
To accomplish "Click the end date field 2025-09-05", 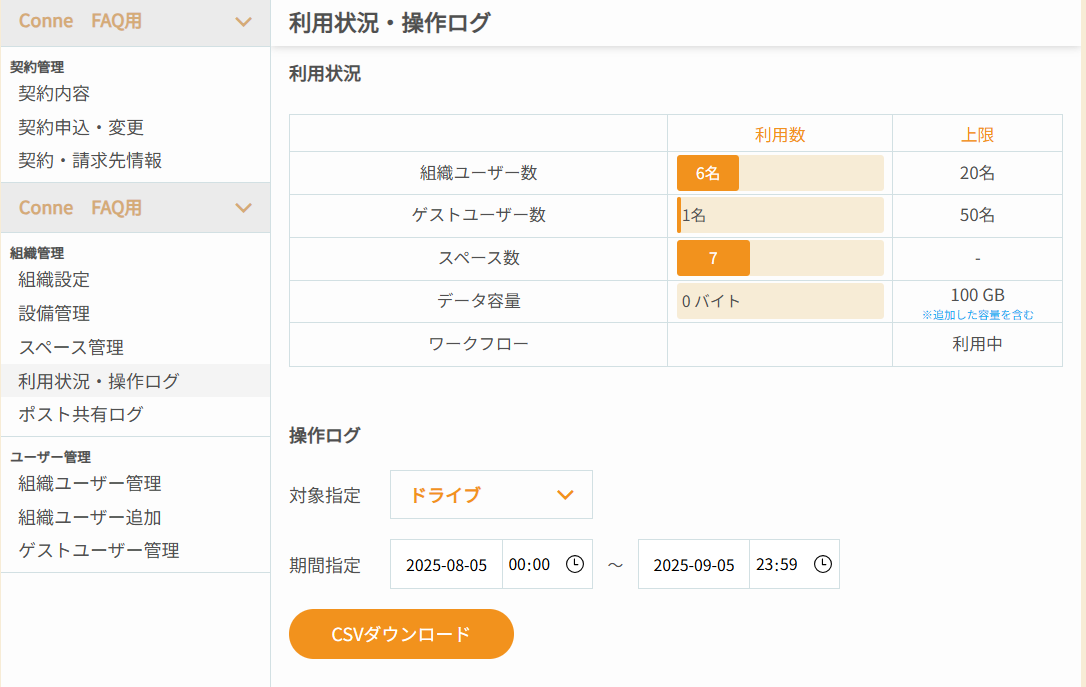I will pyautogui.click(x=693, y=564).
